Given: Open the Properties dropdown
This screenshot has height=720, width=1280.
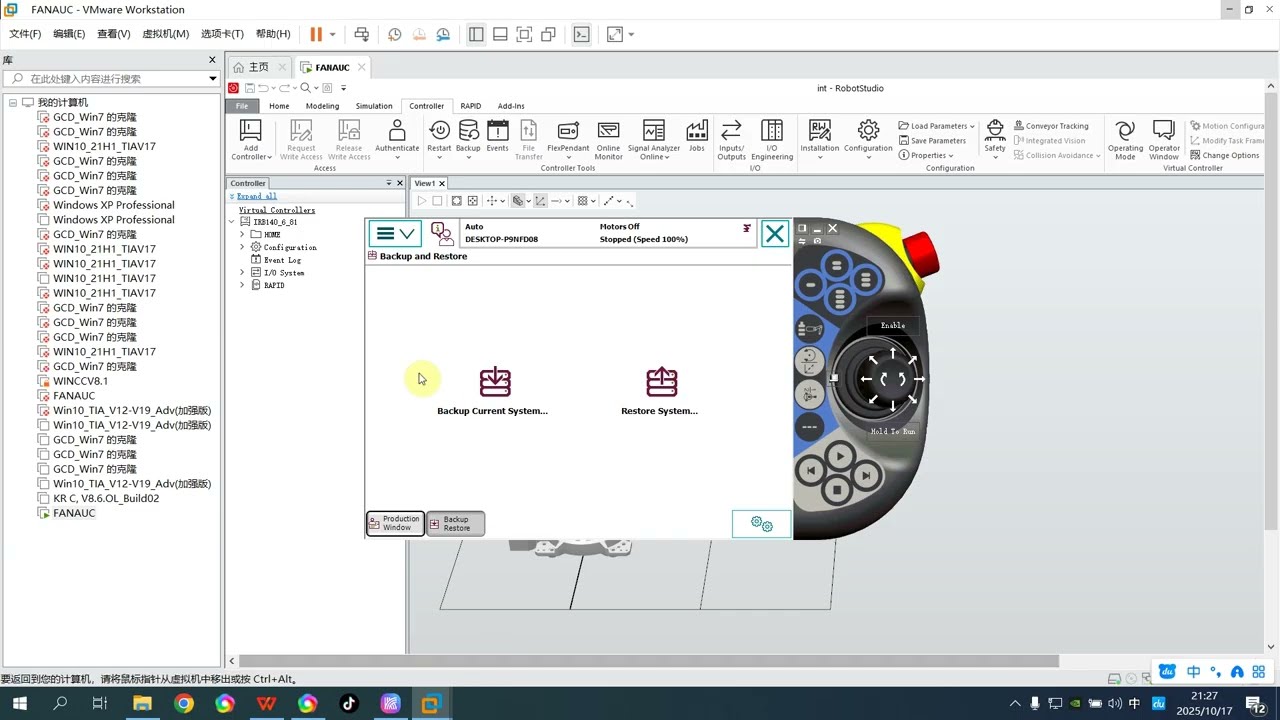Looking at the screenshot, I should point(926,155).
